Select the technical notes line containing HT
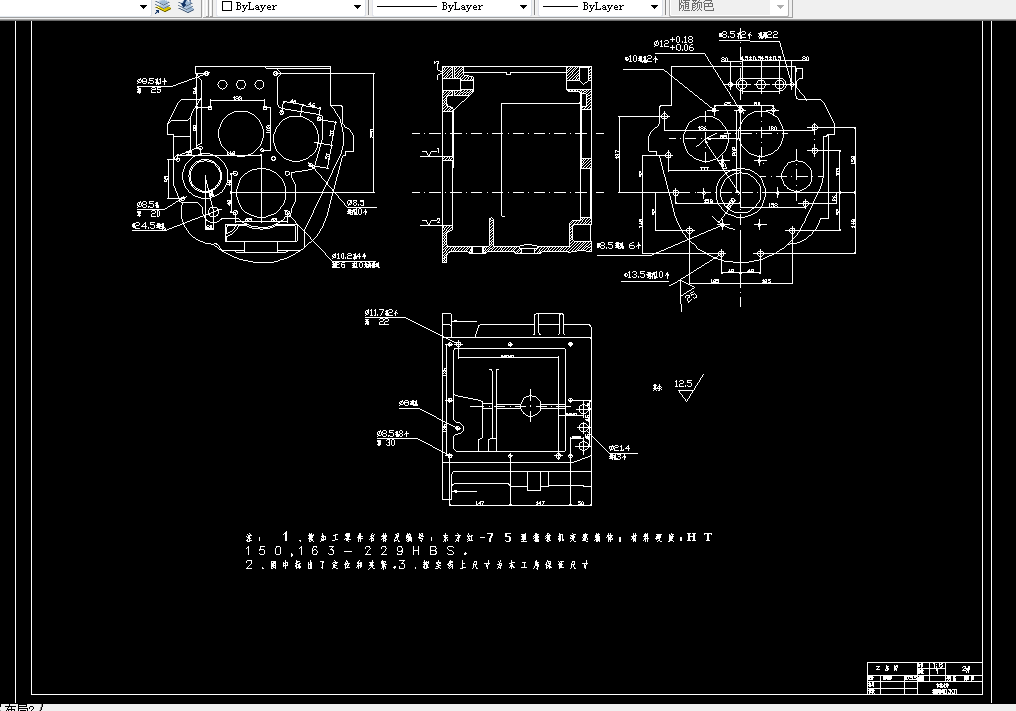The height and width of the screenshot is (711, 1016). [479, 537]
